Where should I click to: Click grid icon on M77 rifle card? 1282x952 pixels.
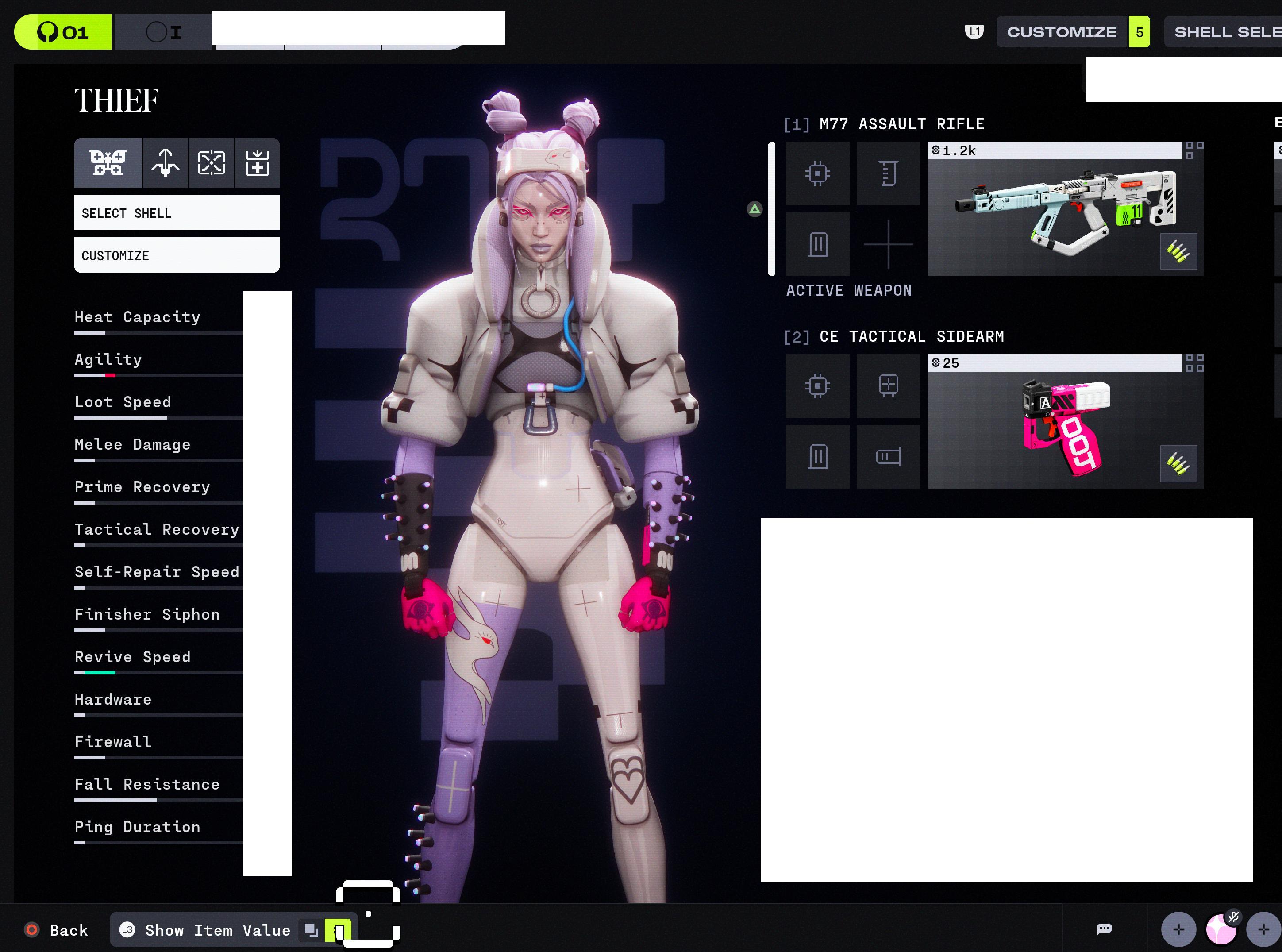click(x=1194, y=150)
